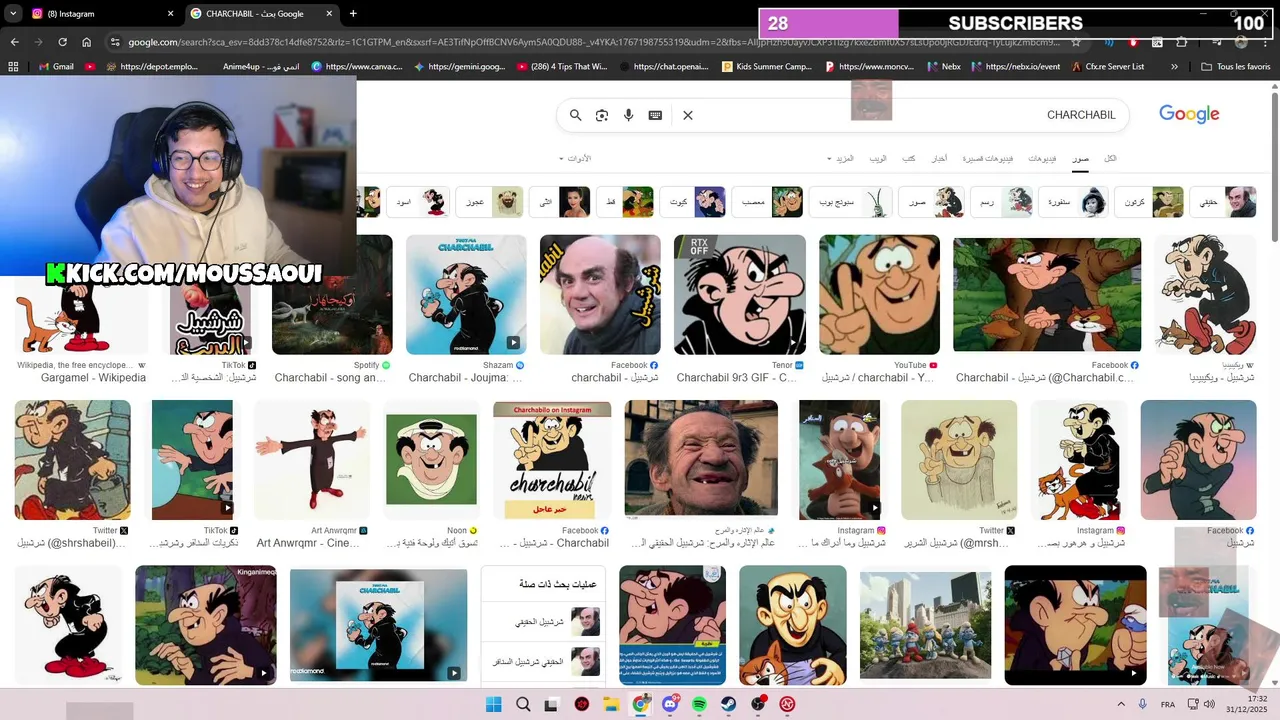Filter images by عجوز chip
Image resolution: width=1280 pixels, height=720 pixels.
click(x=490, y=202)
